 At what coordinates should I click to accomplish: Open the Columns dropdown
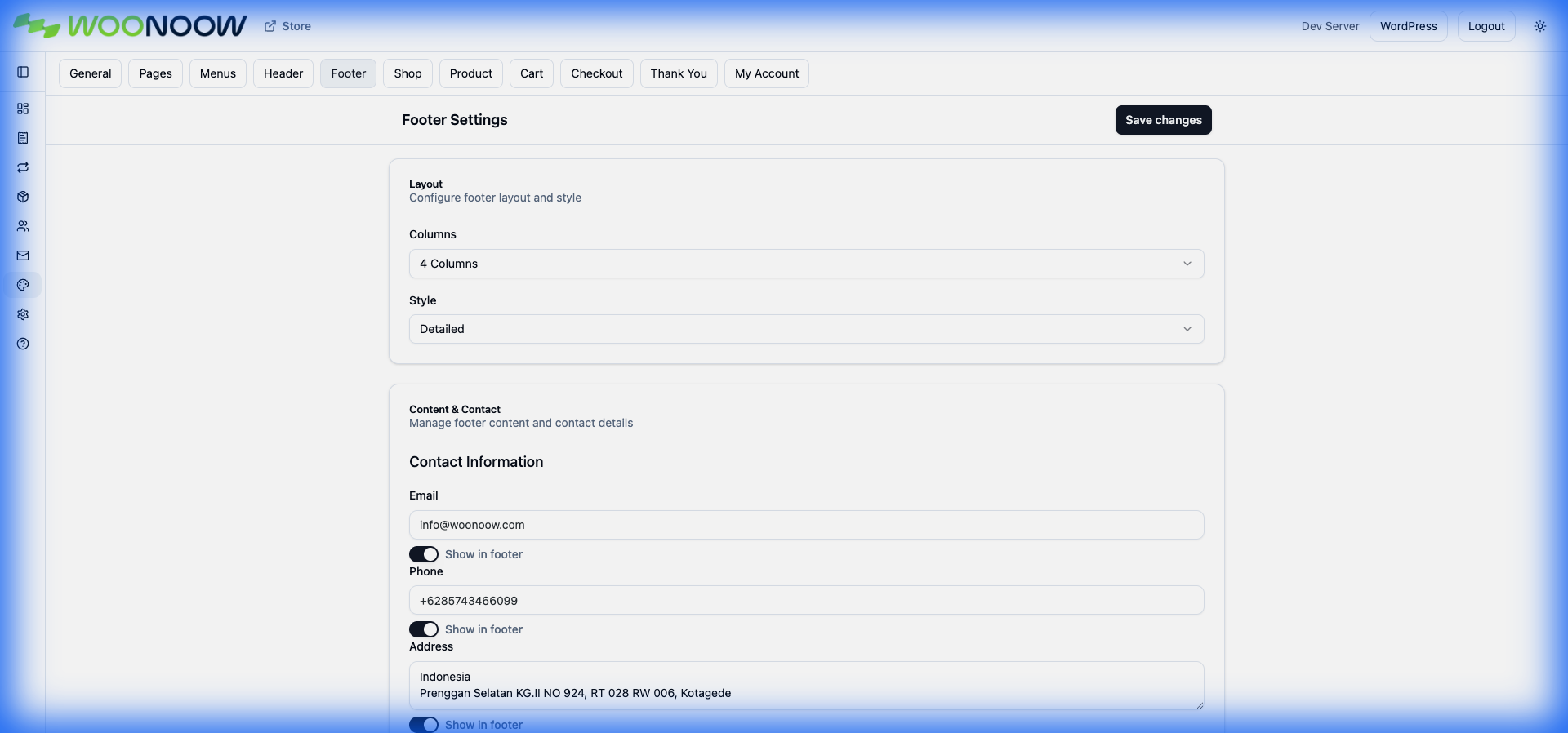pyautogui.click(x=806, y=264)
